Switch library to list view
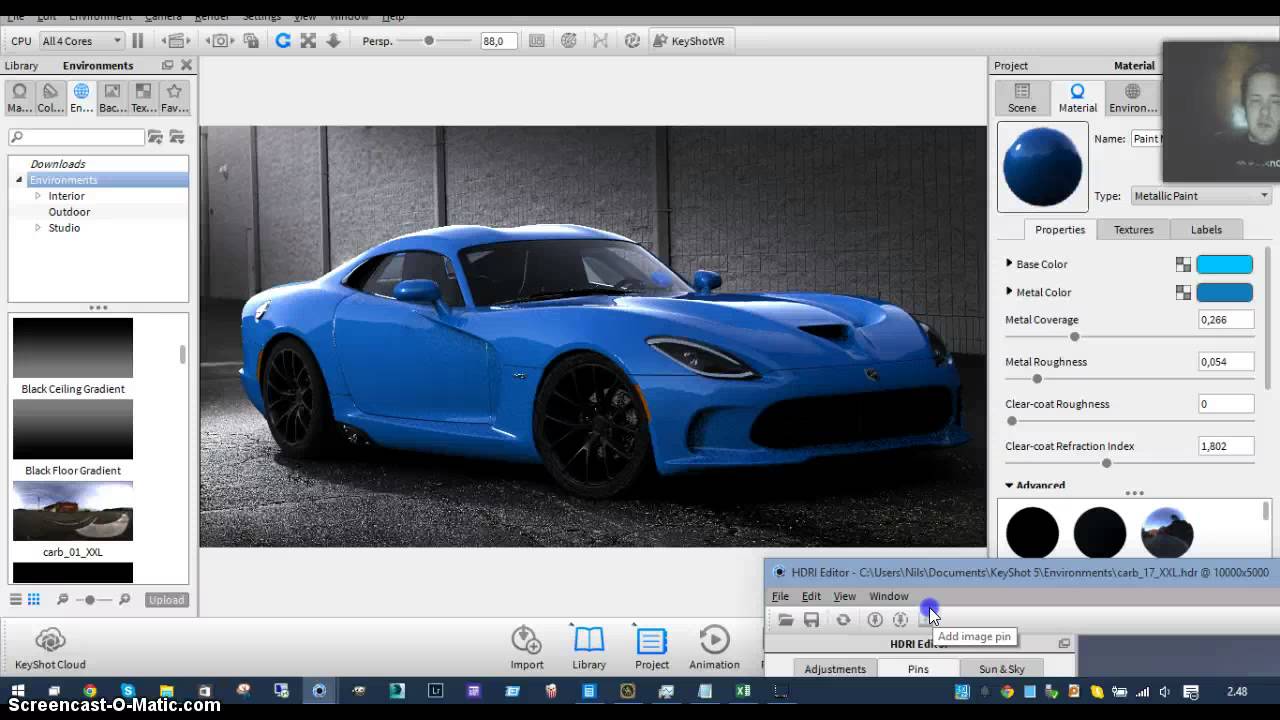Screen dimensions: 1280x720 tap(16, 600)
